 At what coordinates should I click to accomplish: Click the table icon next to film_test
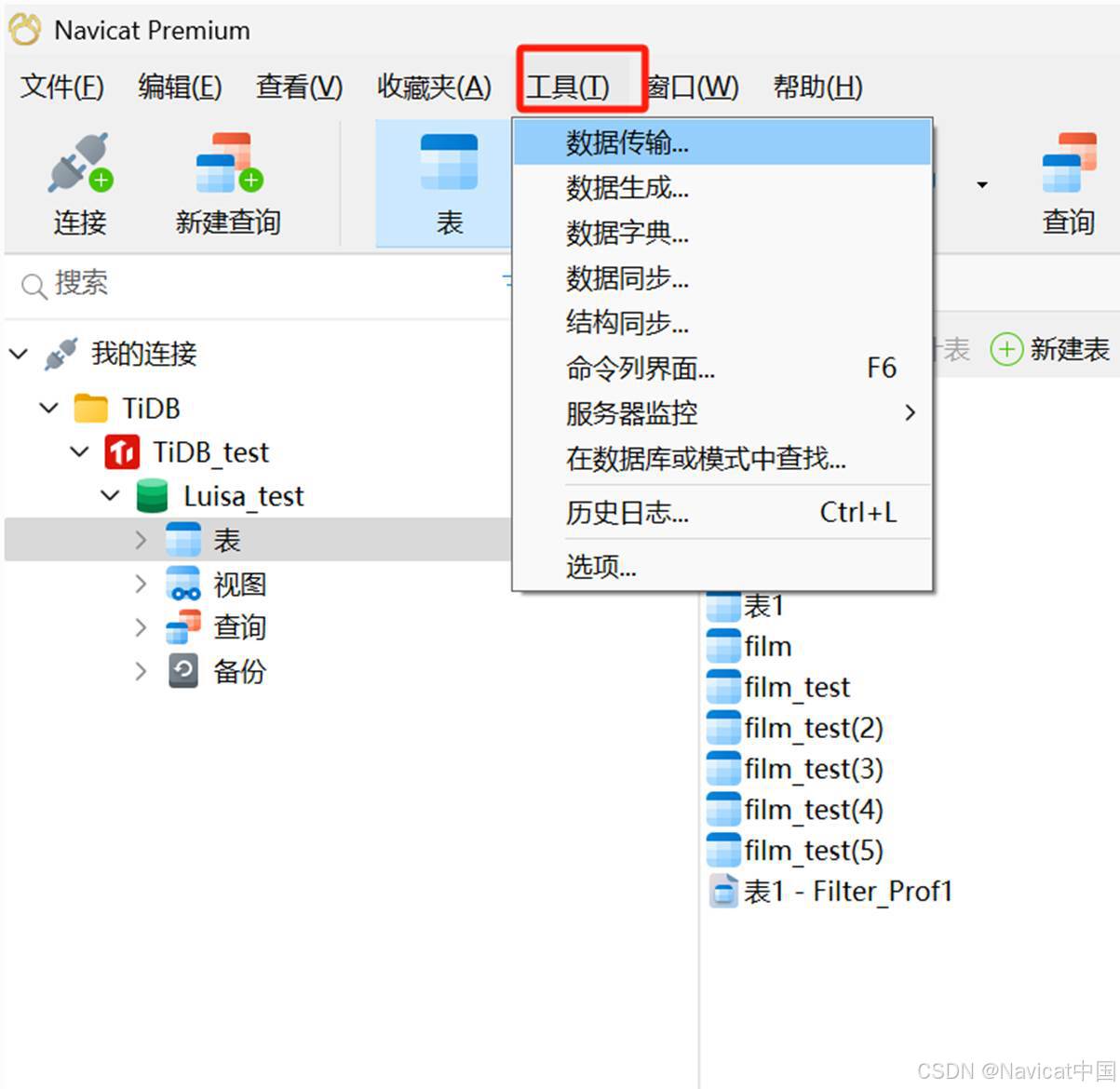[723, 687]
